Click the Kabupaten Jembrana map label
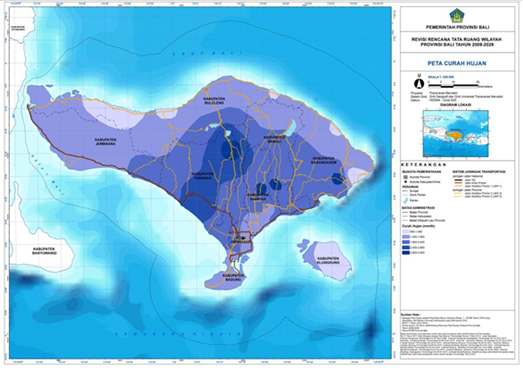523x370 pixels. click(105, 141)
